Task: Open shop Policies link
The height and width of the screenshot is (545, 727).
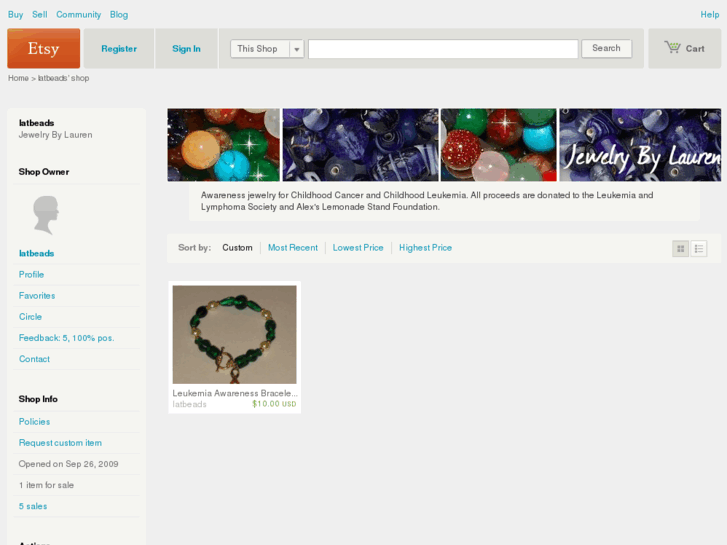Action: 34,422
